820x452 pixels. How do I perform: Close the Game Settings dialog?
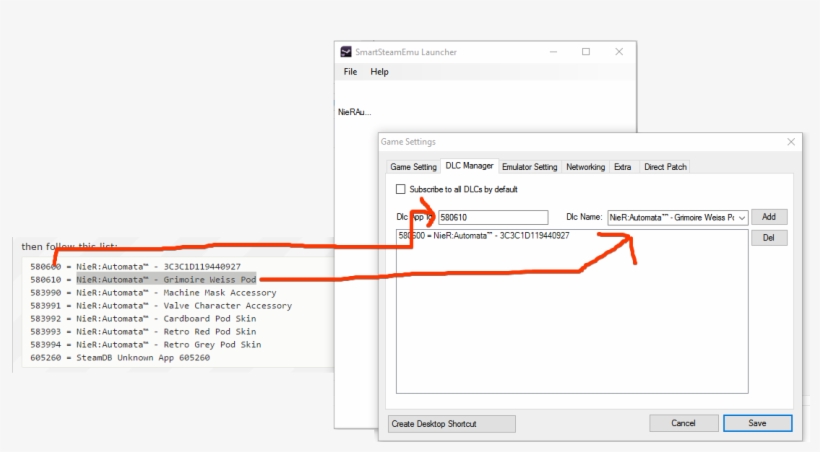pos(791,142)
